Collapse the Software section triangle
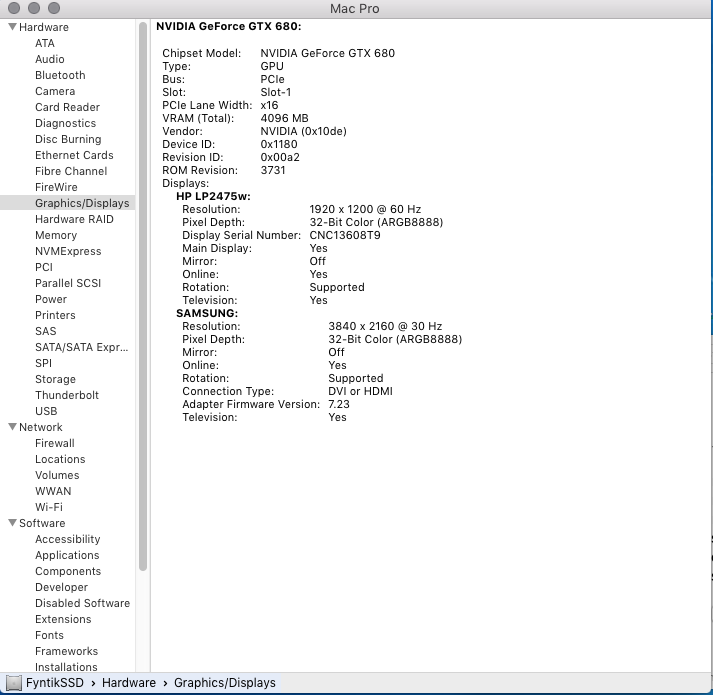 click(x=13, y=523)
